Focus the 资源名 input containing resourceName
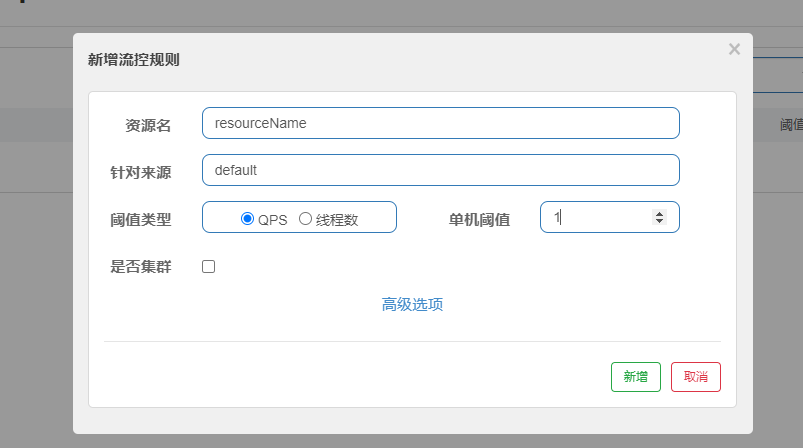This screenshot has height=448, width=803. (x=440, y=123)
